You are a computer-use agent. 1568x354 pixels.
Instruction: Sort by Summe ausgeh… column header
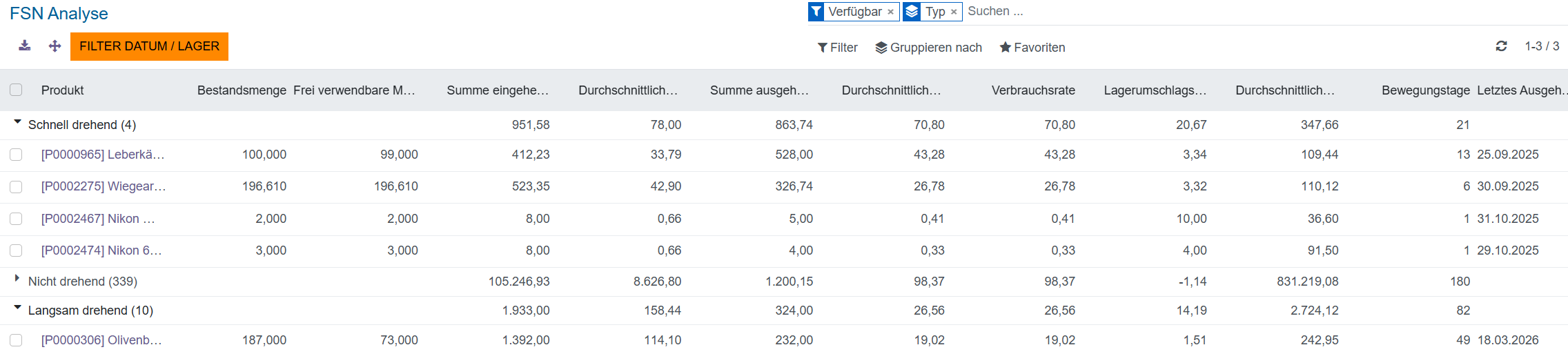(759, 90)
